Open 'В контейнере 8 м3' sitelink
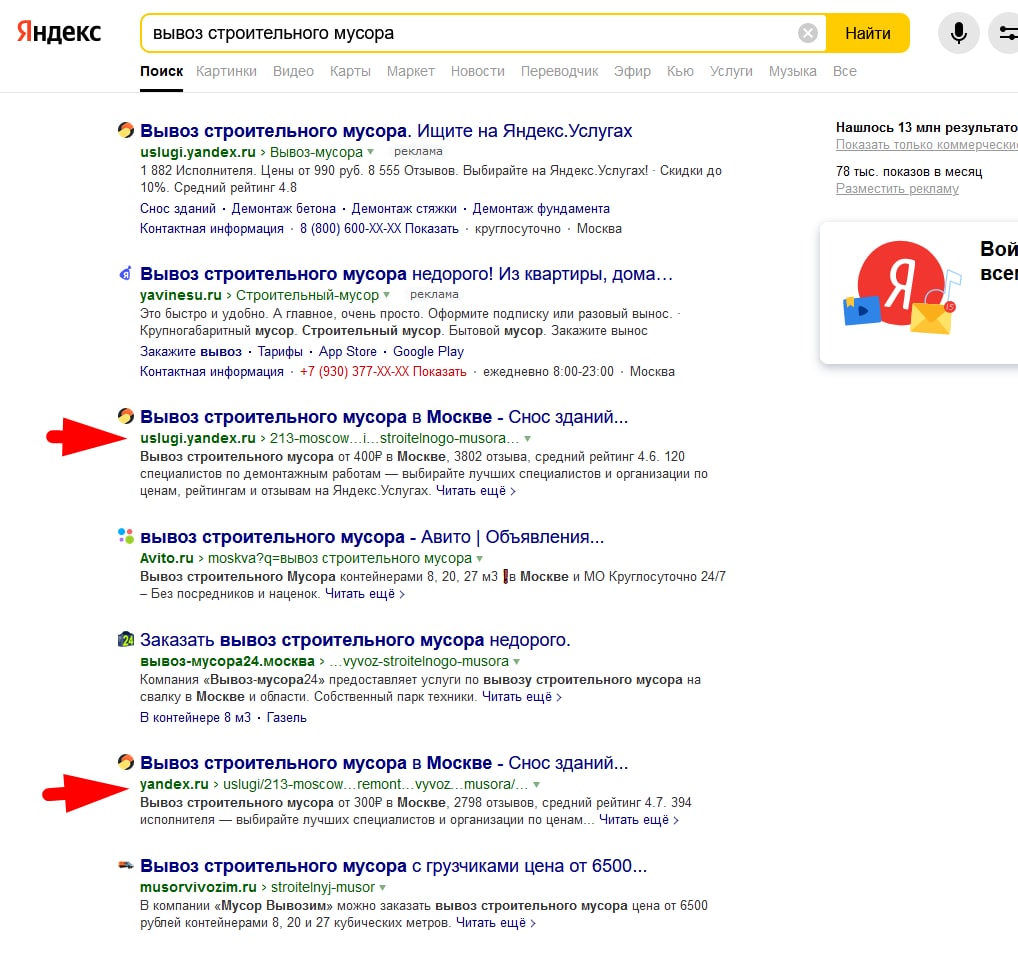Image resolution: width=1018 pixels, height=956 pixels. pos(195,717)
